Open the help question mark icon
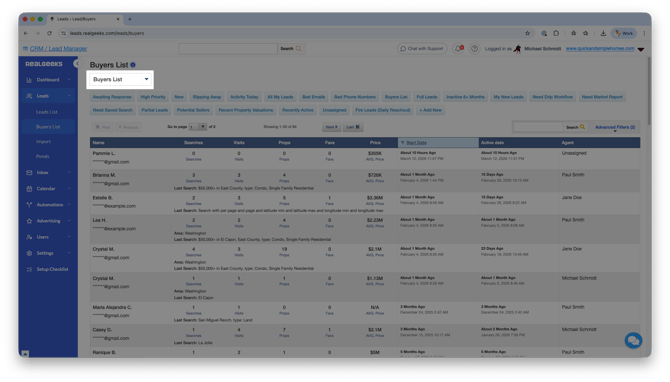The width and height of the screenshot is (670, 382). point(474,49)
